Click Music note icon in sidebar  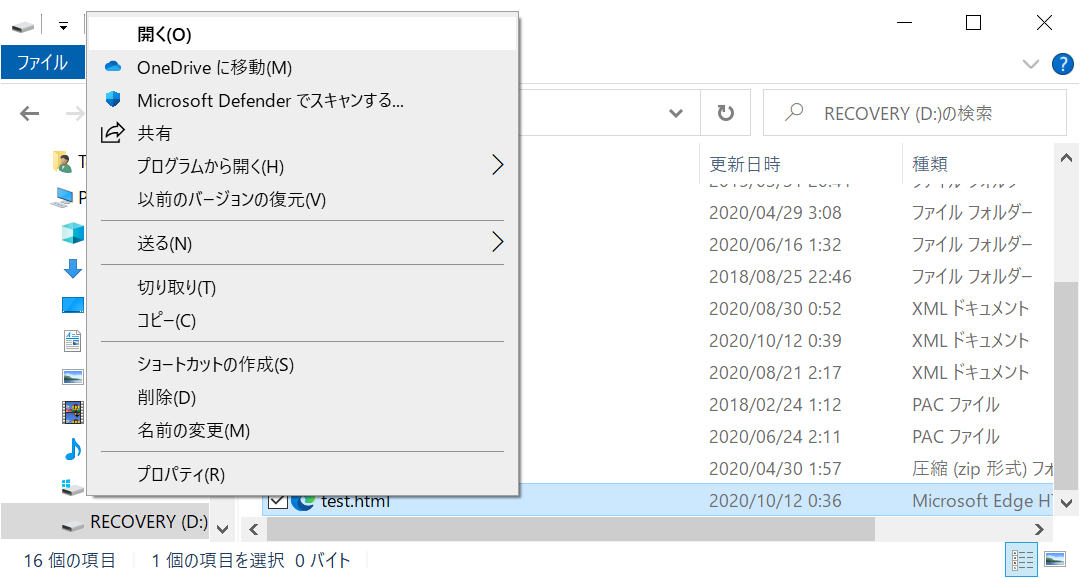tap(72, 449)
